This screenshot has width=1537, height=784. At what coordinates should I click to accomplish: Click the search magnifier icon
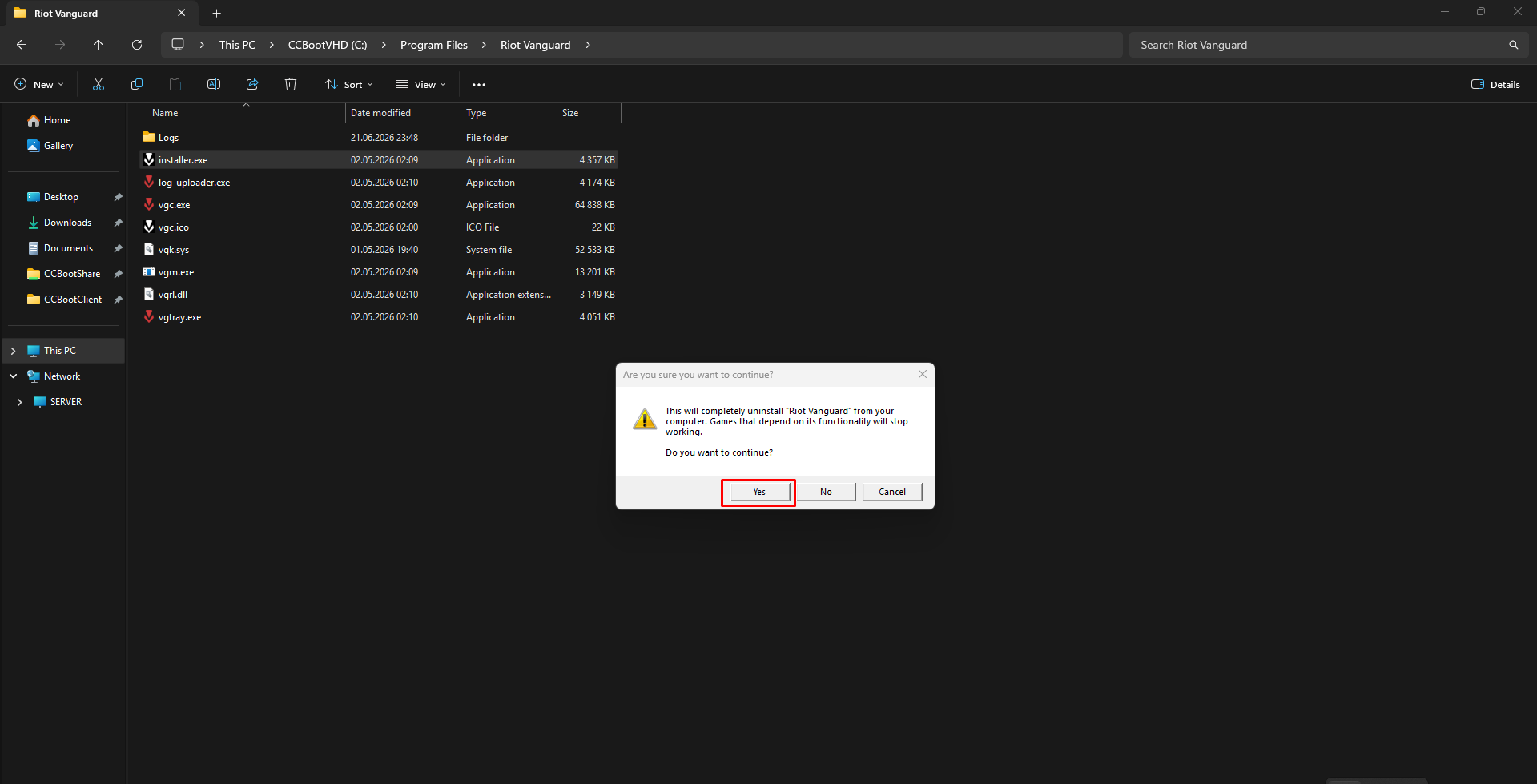pyautogui.click(x=1513, y=45)
